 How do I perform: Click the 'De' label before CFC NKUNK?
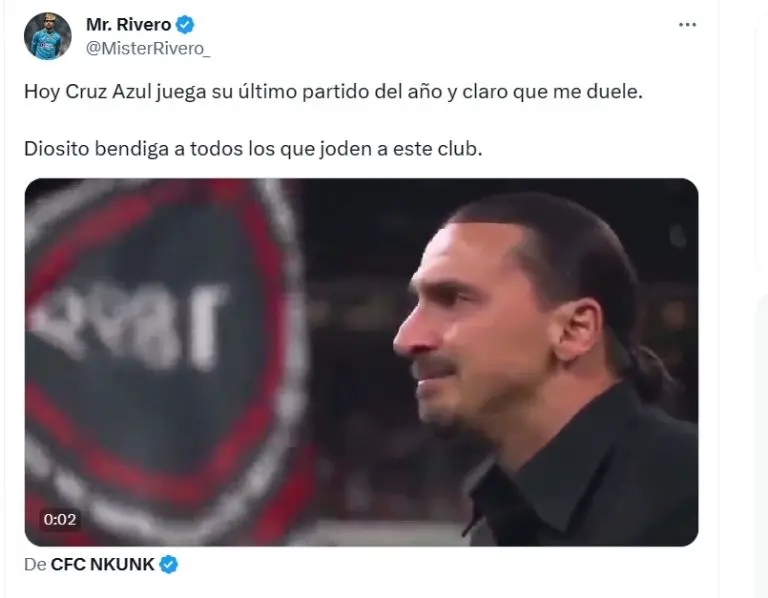pos(35,564)
